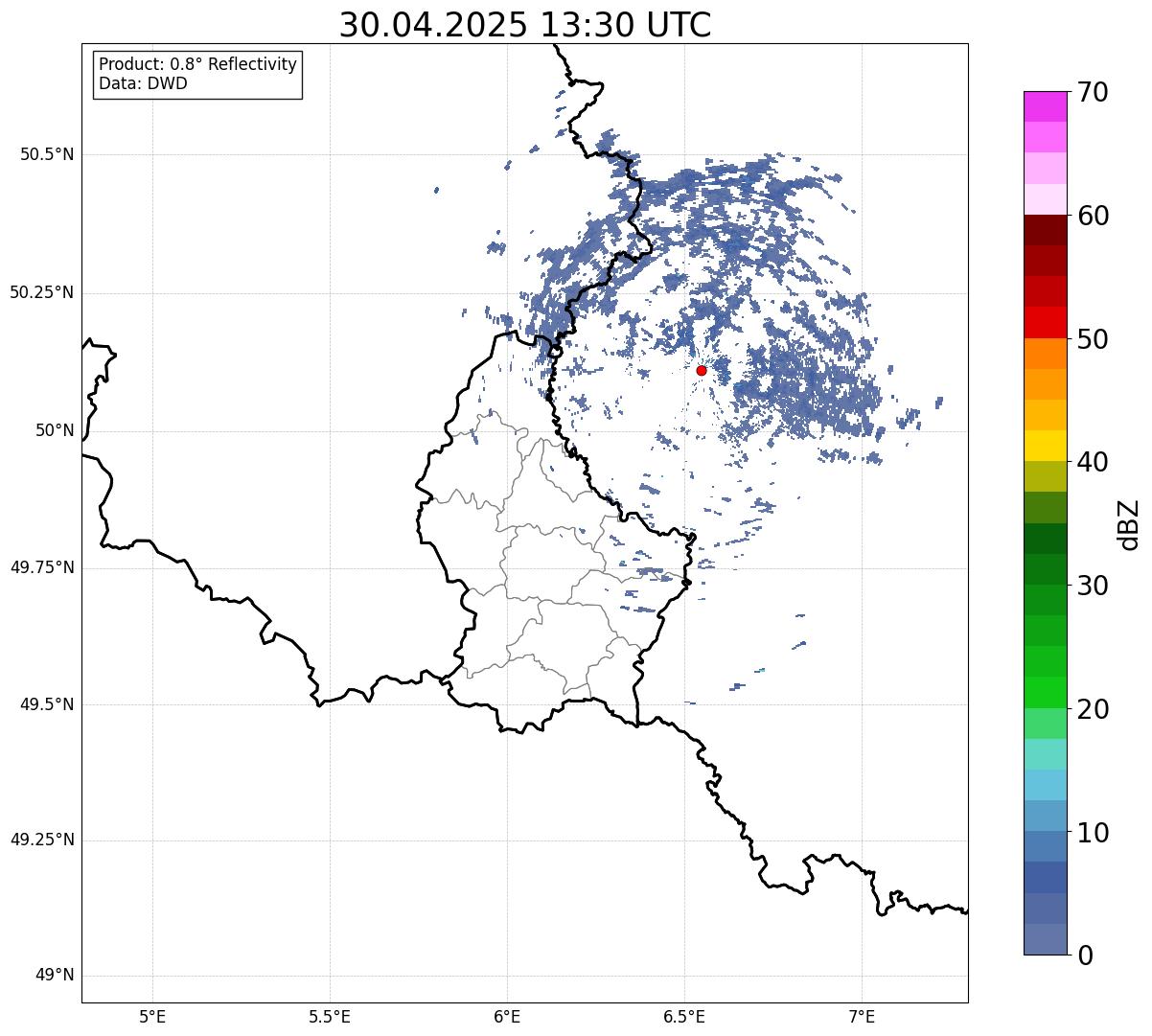The image size is (1152, 1036).
Task: Click the 6.5°E longitude label
Action: click(x=684, y=1016)
